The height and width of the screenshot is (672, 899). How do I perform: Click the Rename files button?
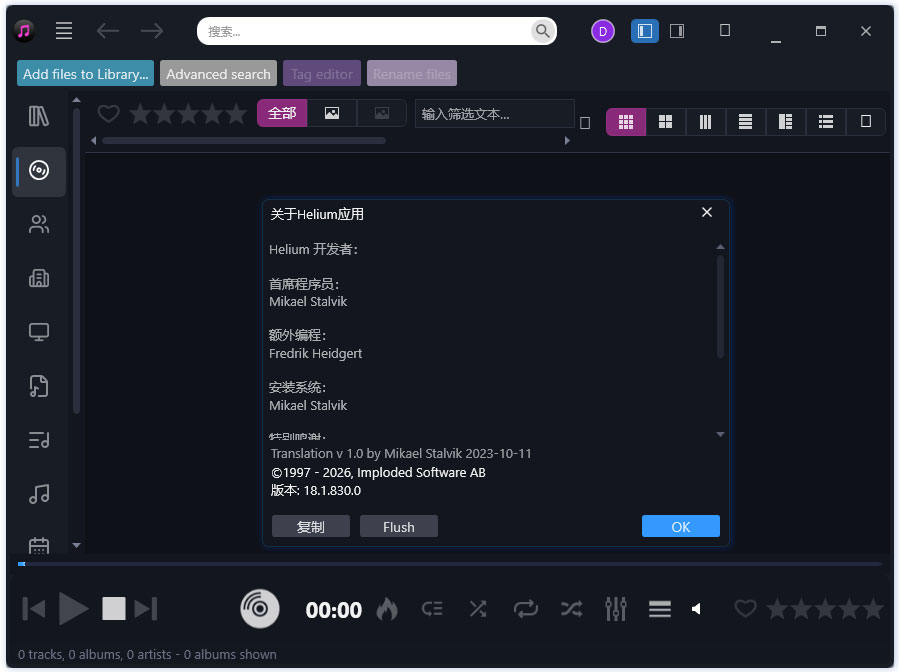tap(412, 73)
